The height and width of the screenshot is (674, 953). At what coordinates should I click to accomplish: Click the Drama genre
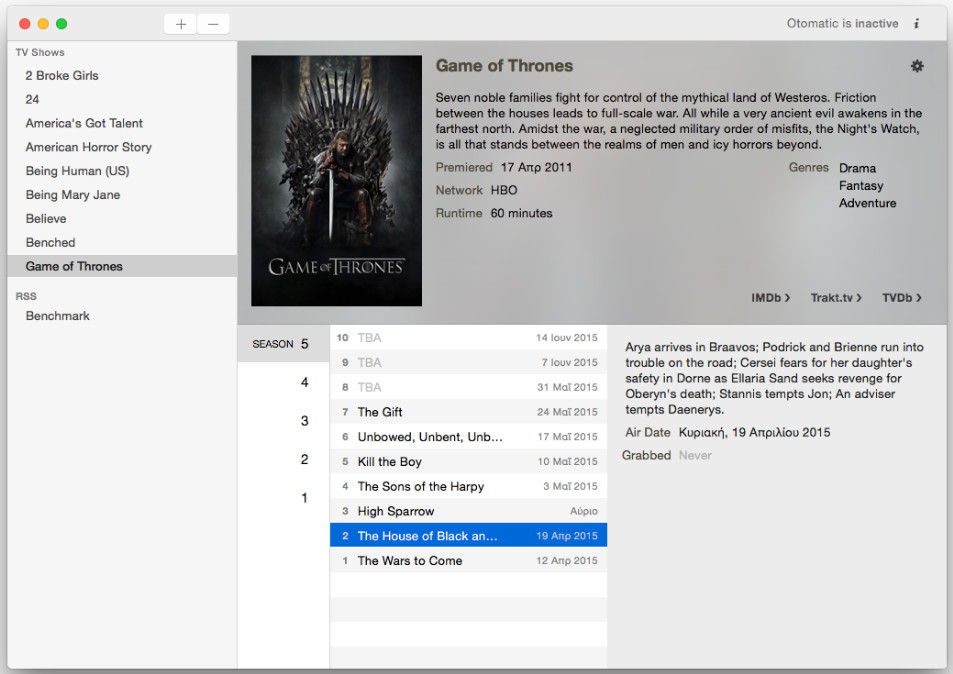coord(857,168)
